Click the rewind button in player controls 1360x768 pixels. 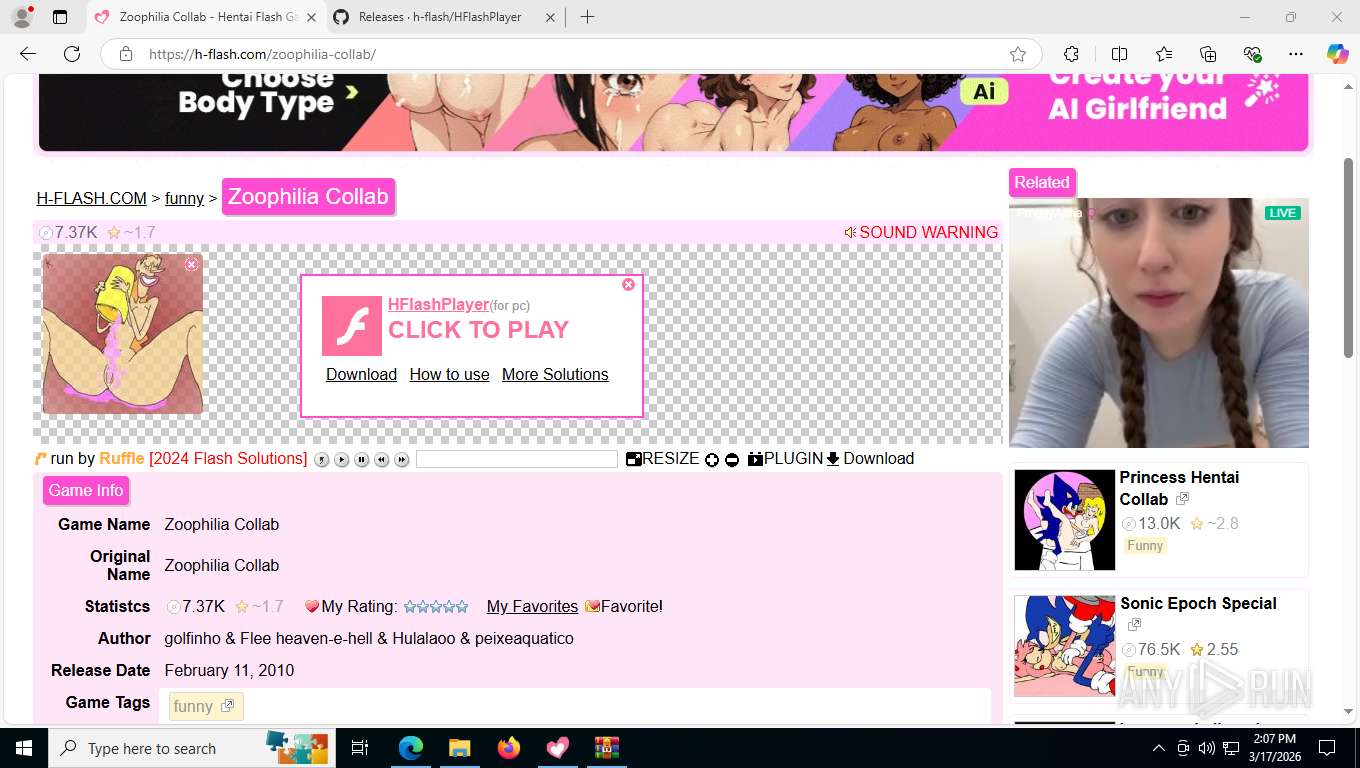pyautogui.click(x=382, y=460)
